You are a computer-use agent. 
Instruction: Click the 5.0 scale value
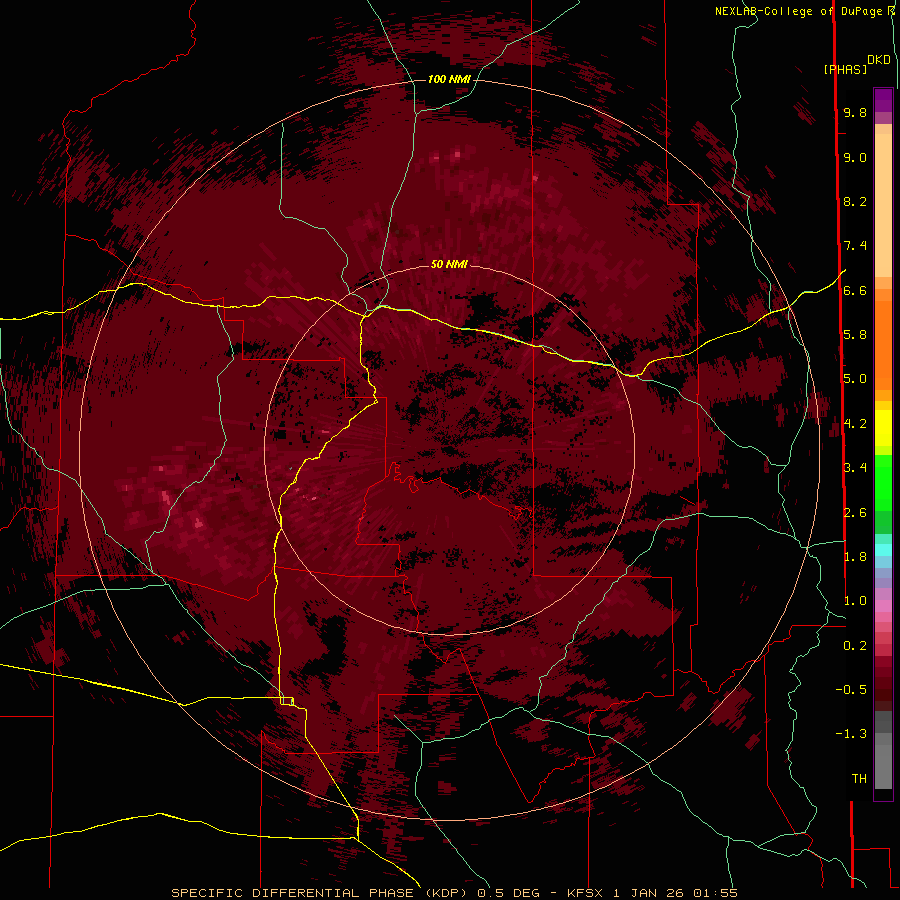(x=855, y=379)
